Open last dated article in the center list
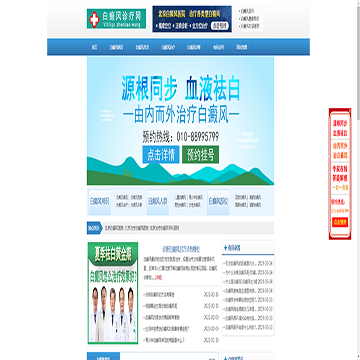 (164, 340)
